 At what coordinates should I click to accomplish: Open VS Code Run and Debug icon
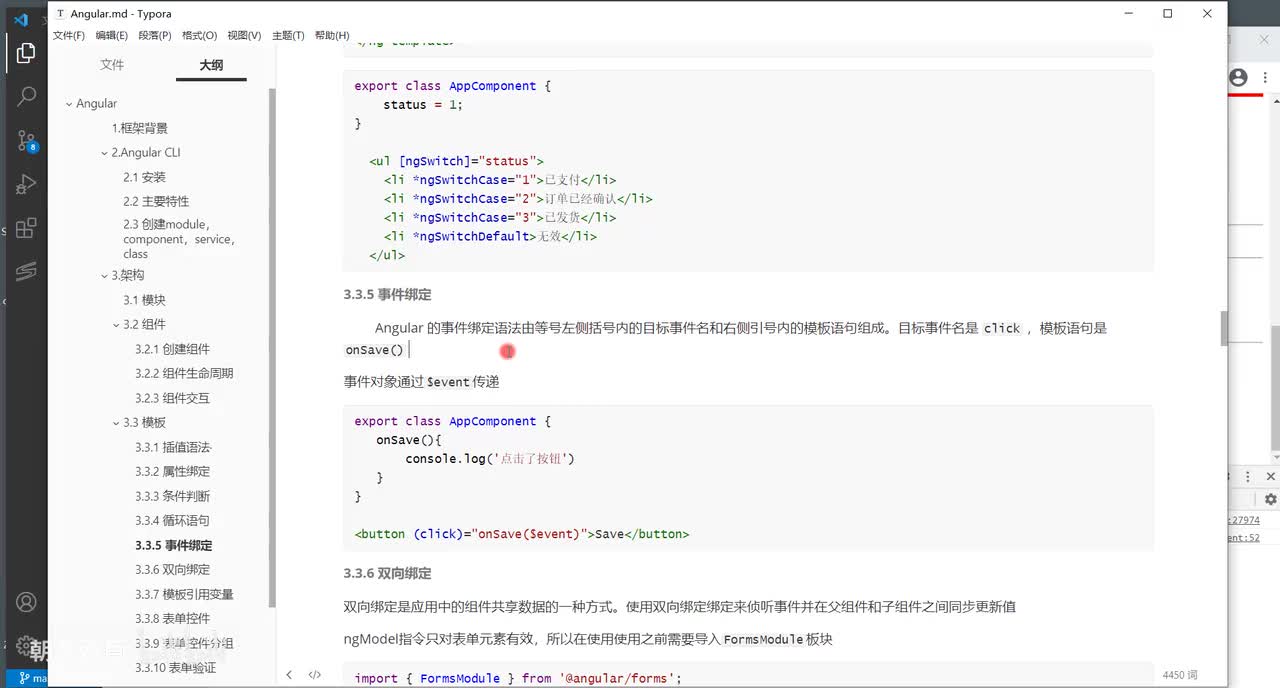pos(26,185)
